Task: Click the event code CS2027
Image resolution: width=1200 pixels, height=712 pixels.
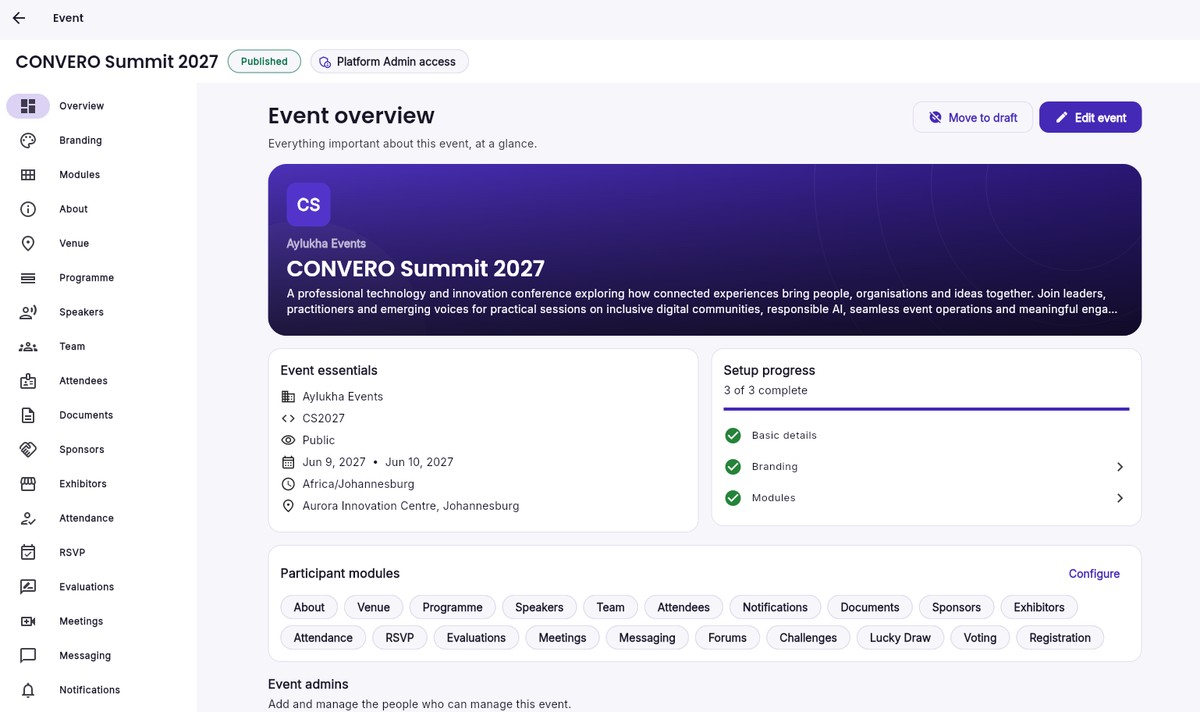Action: (x=324, y=418)
